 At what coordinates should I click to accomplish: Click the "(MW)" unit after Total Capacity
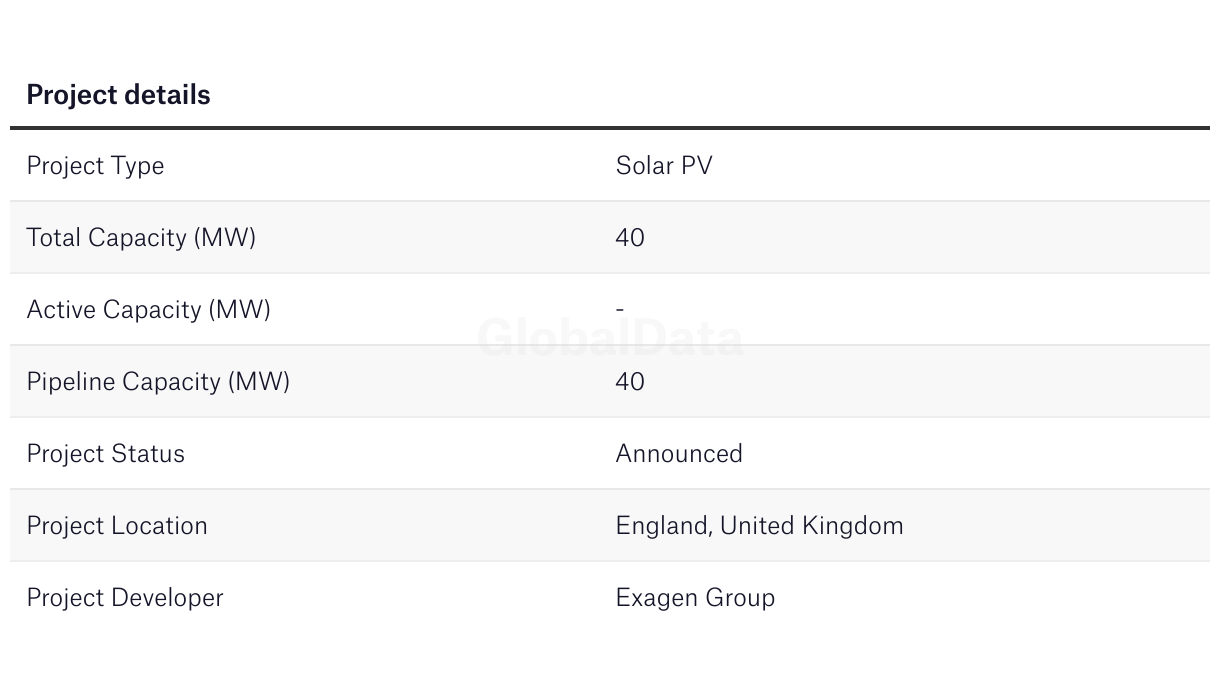225,238
